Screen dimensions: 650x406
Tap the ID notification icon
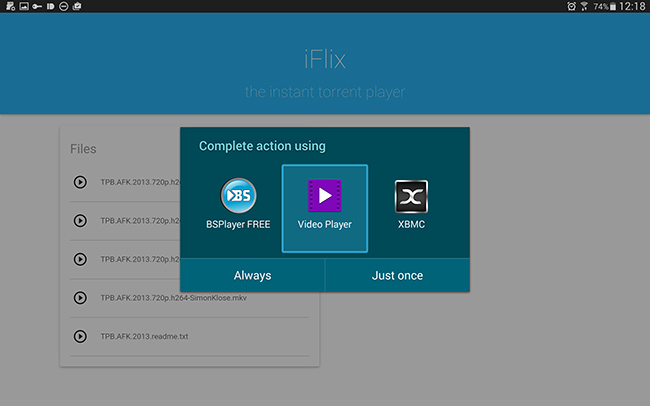pyautogui.click(x=51, y=6)
